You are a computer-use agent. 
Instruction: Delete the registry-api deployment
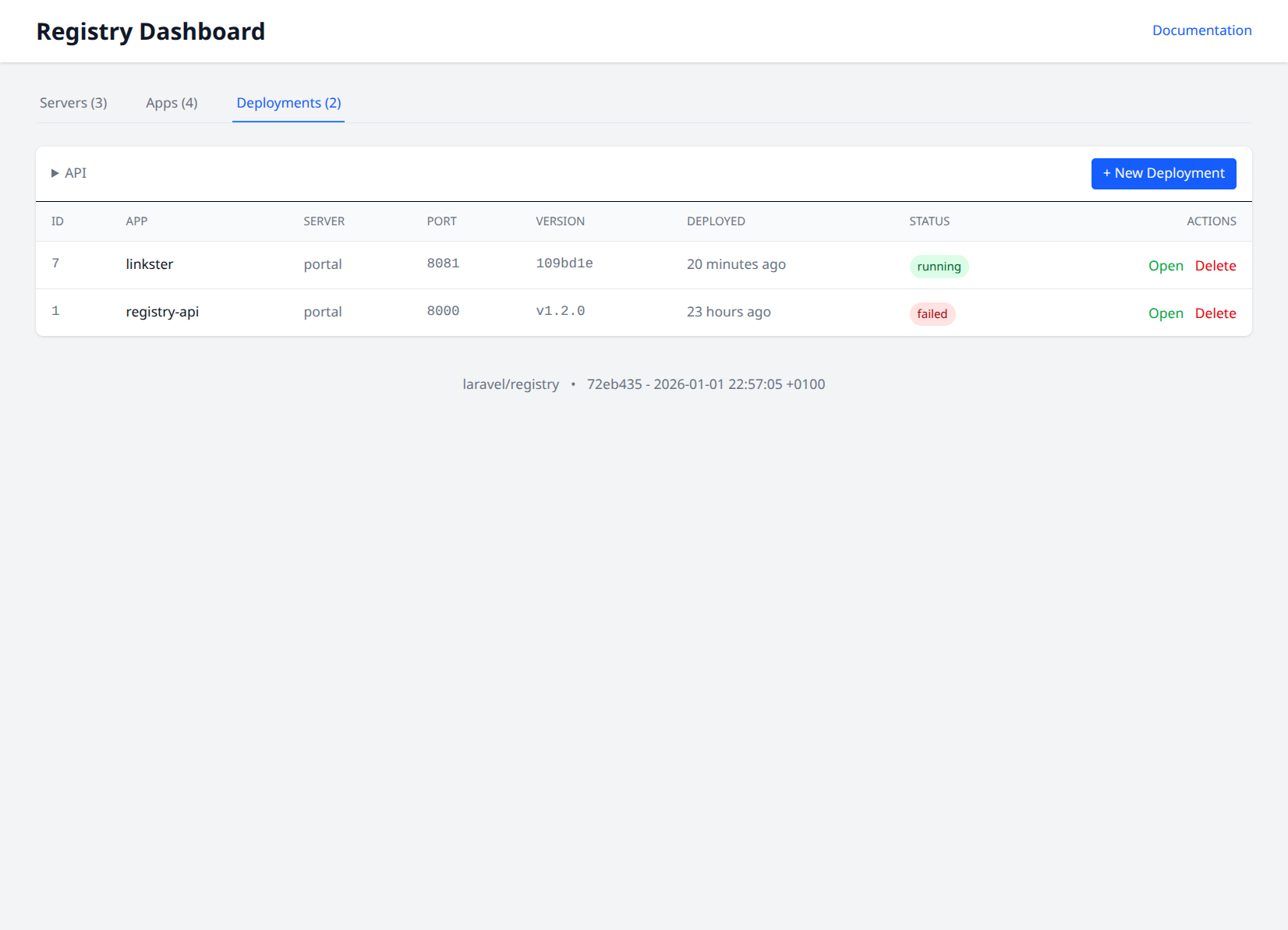coord(1215,313)
